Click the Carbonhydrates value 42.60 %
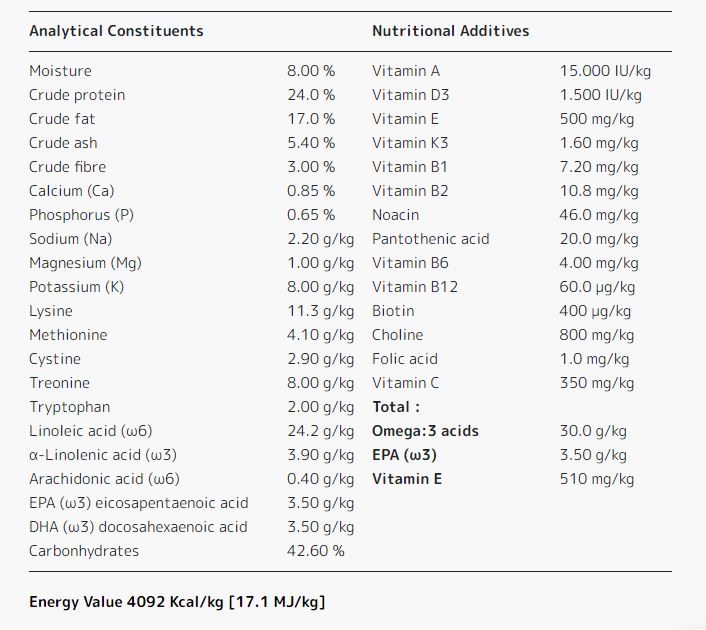Viewport: 706px width, 630px height. pos(315,551)
